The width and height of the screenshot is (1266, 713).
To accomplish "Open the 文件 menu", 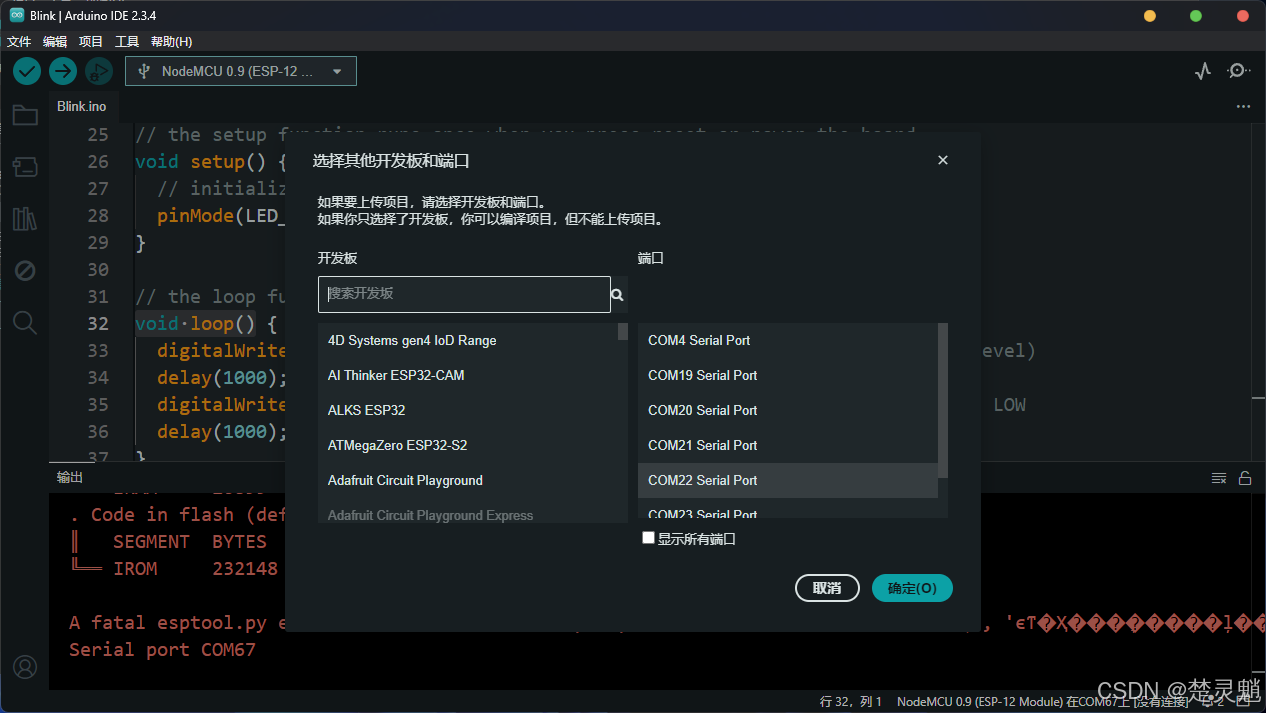I will point(19,42).
